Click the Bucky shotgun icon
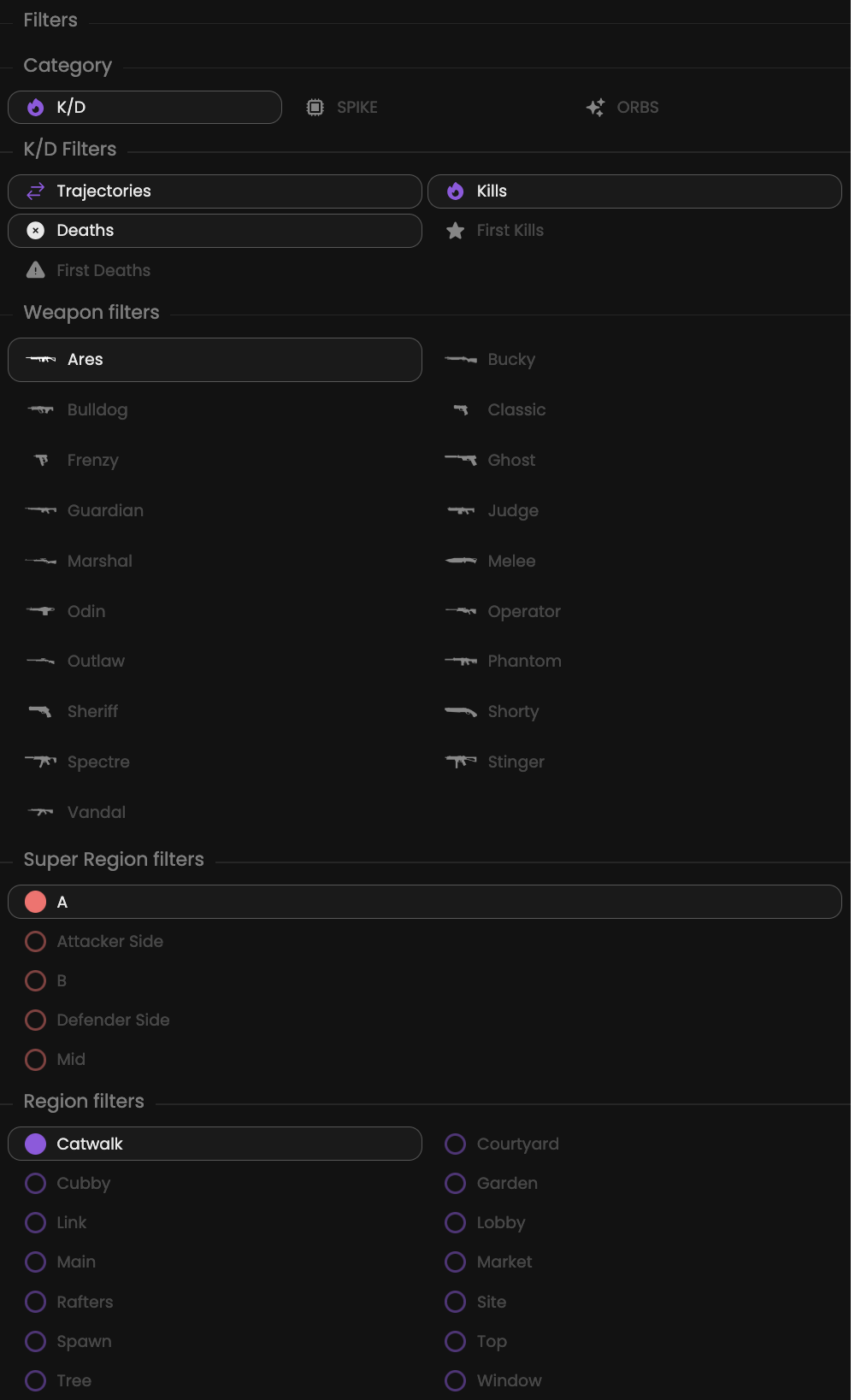855x1400 pixels. click(461, 360)
